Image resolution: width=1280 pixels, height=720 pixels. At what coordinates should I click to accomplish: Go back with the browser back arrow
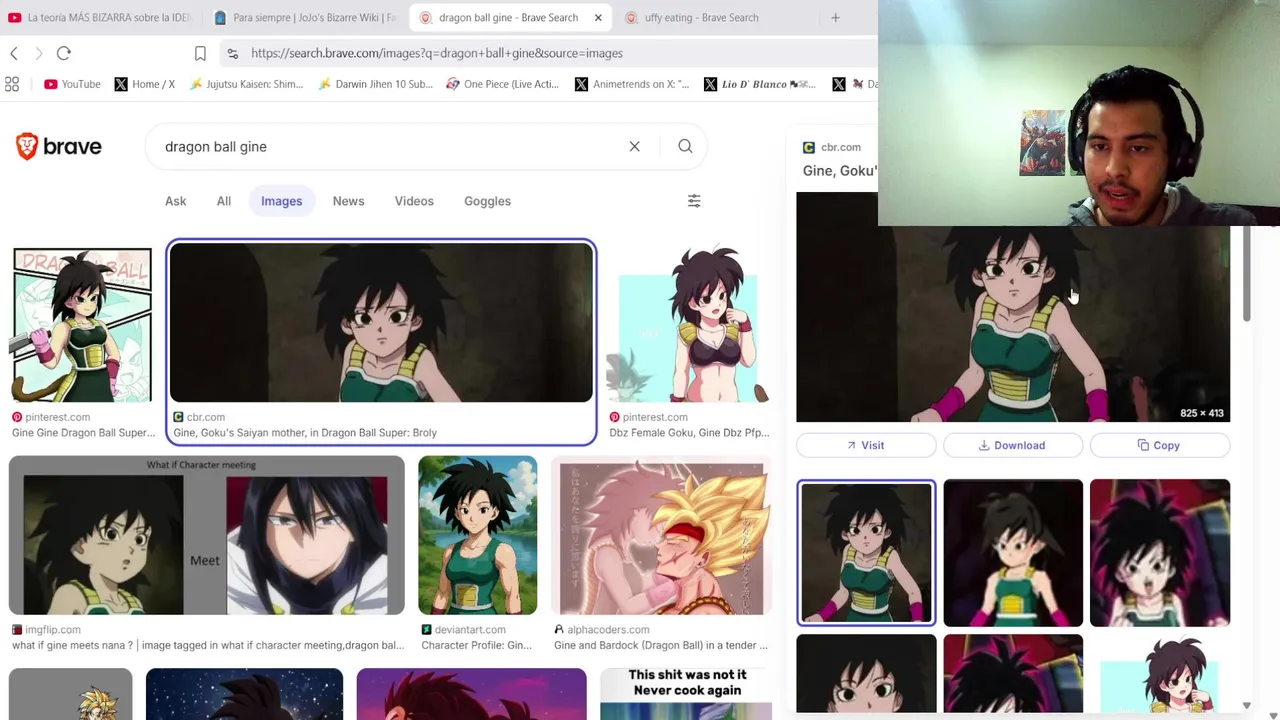[14, 53]
